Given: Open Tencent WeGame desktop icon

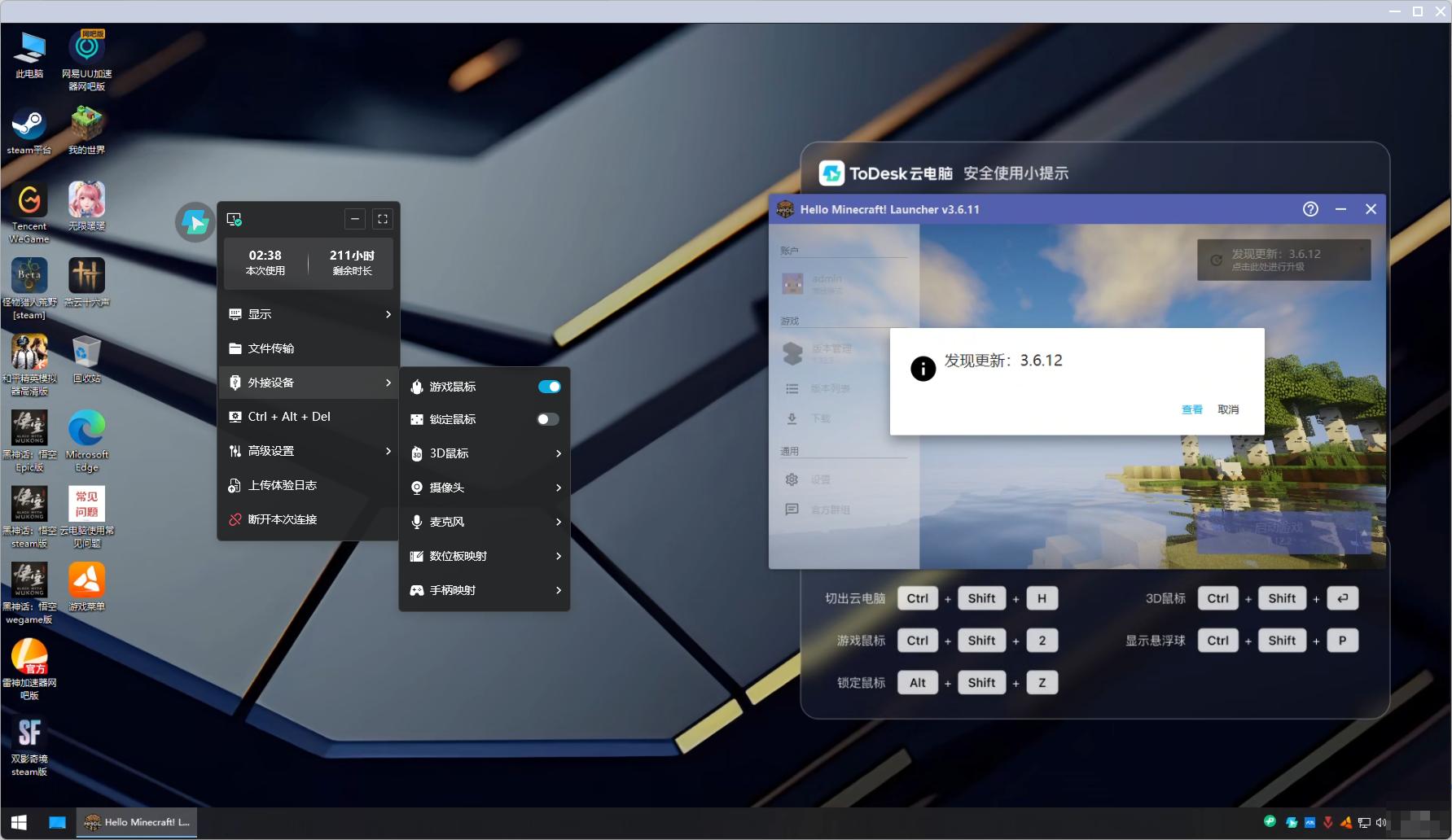Looking at the screenshot, I should [x=29, y=212].
